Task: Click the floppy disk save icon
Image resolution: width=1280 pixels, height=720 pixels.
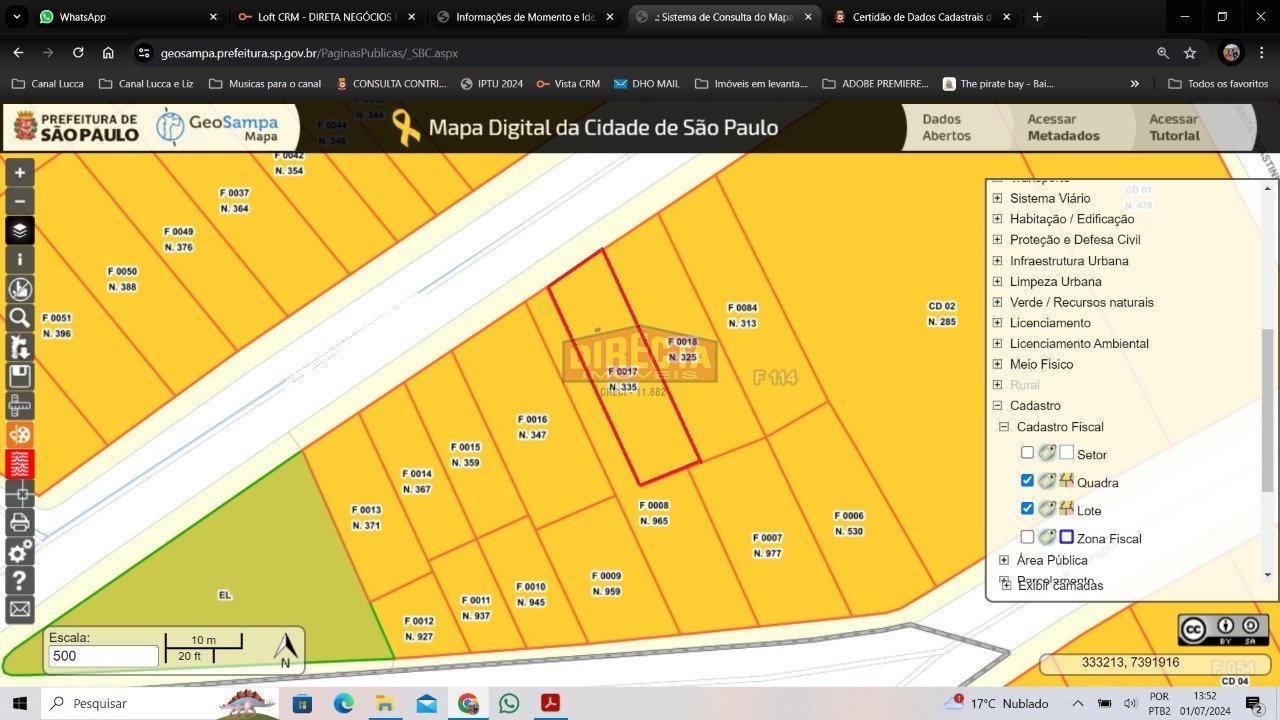Action: [20, 376]
